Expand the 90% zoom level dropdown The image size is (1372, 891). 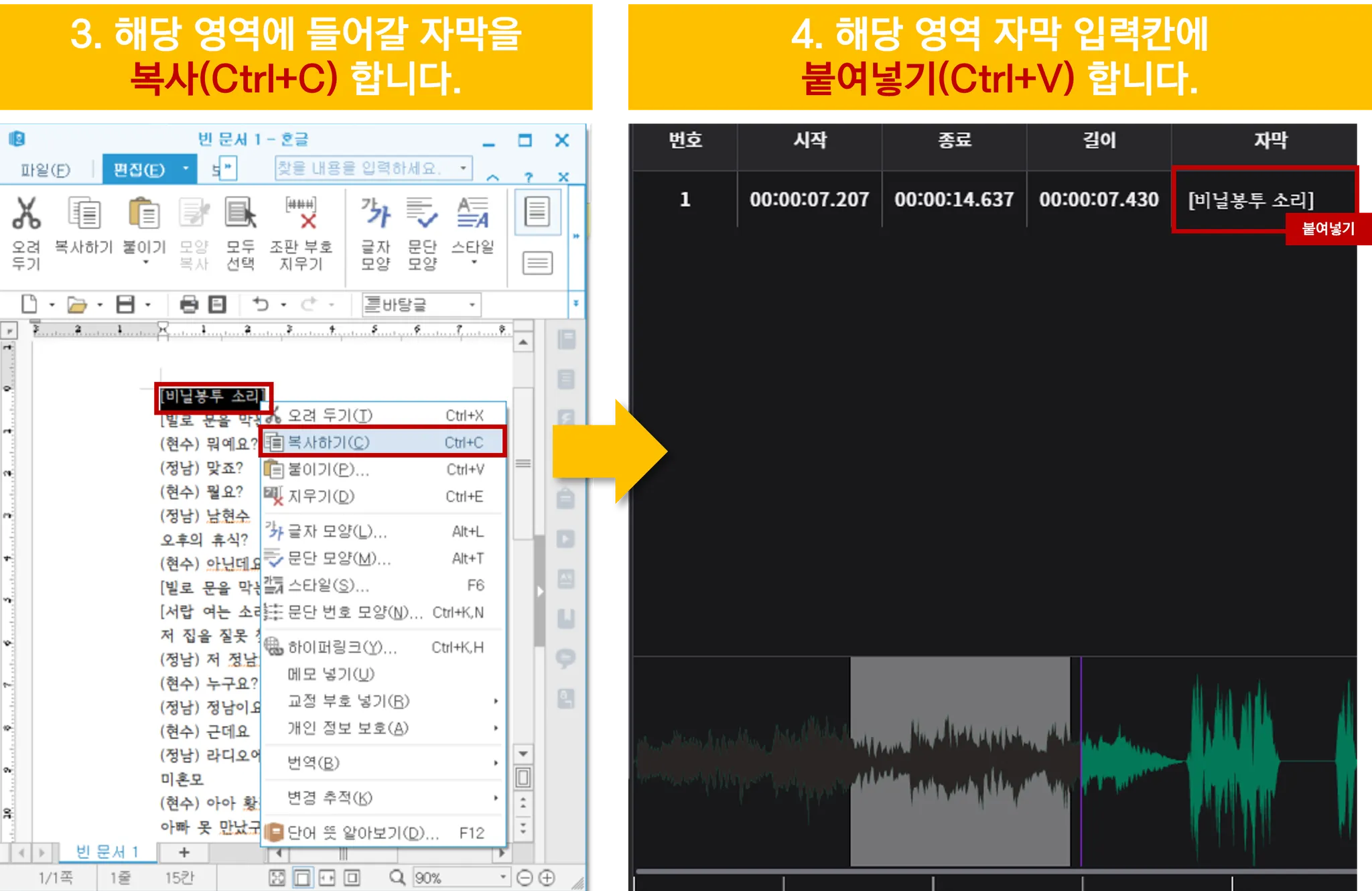click(x=502, y=877)
